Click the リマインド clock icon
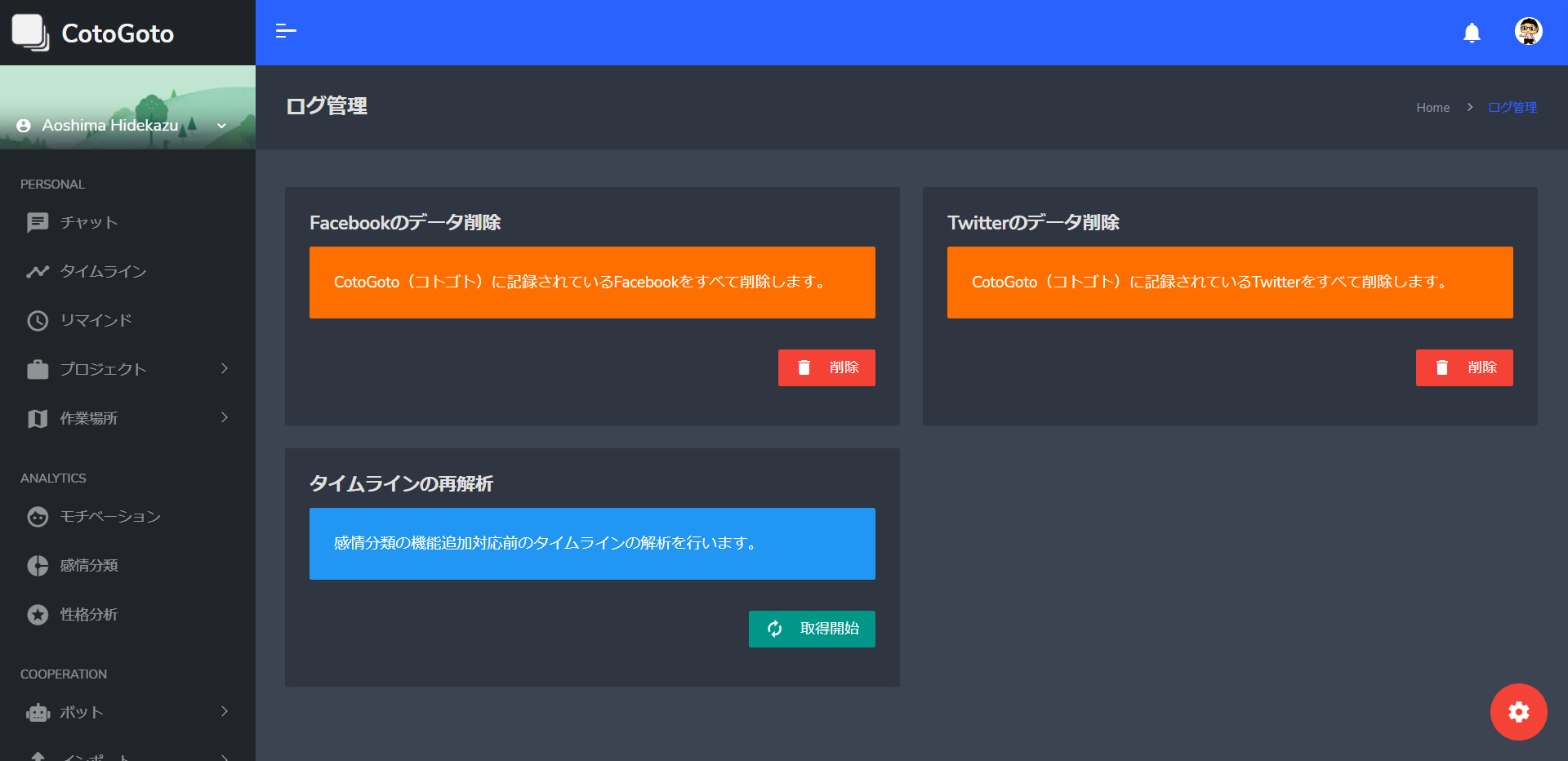Screen dimensions: 1568x761 pos(38,320)
